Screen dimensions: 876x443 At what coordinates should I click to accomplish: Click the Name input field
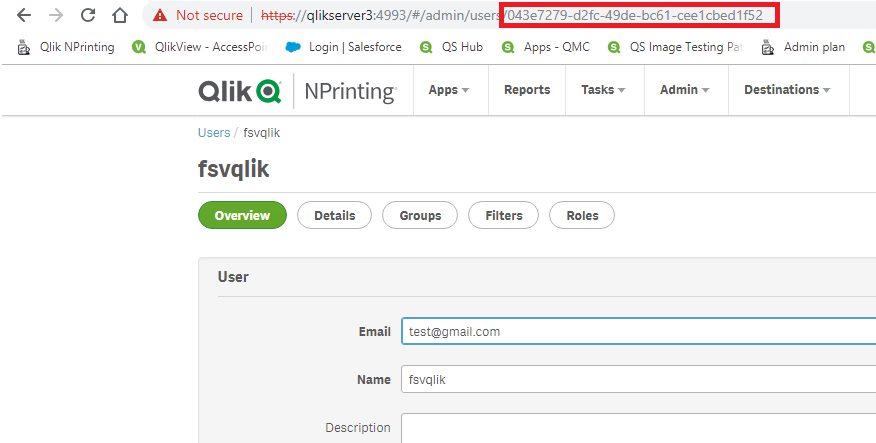click(x=639, y=379)
